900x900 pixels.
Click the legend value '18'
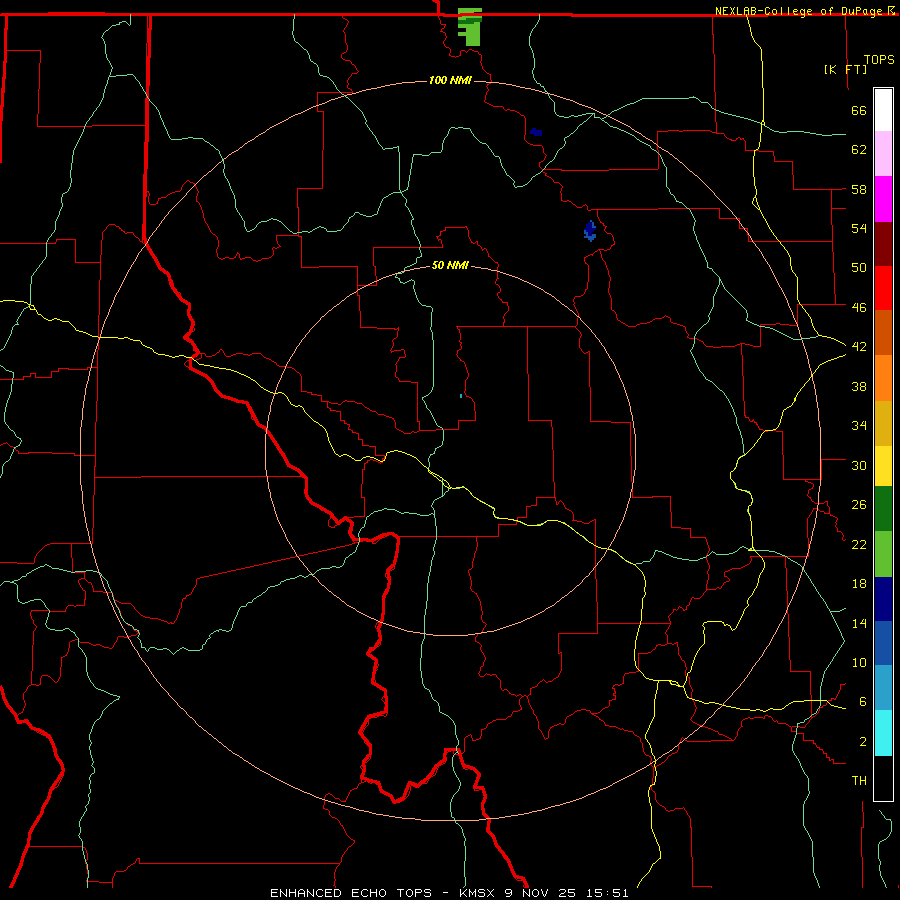click(859, 584)
